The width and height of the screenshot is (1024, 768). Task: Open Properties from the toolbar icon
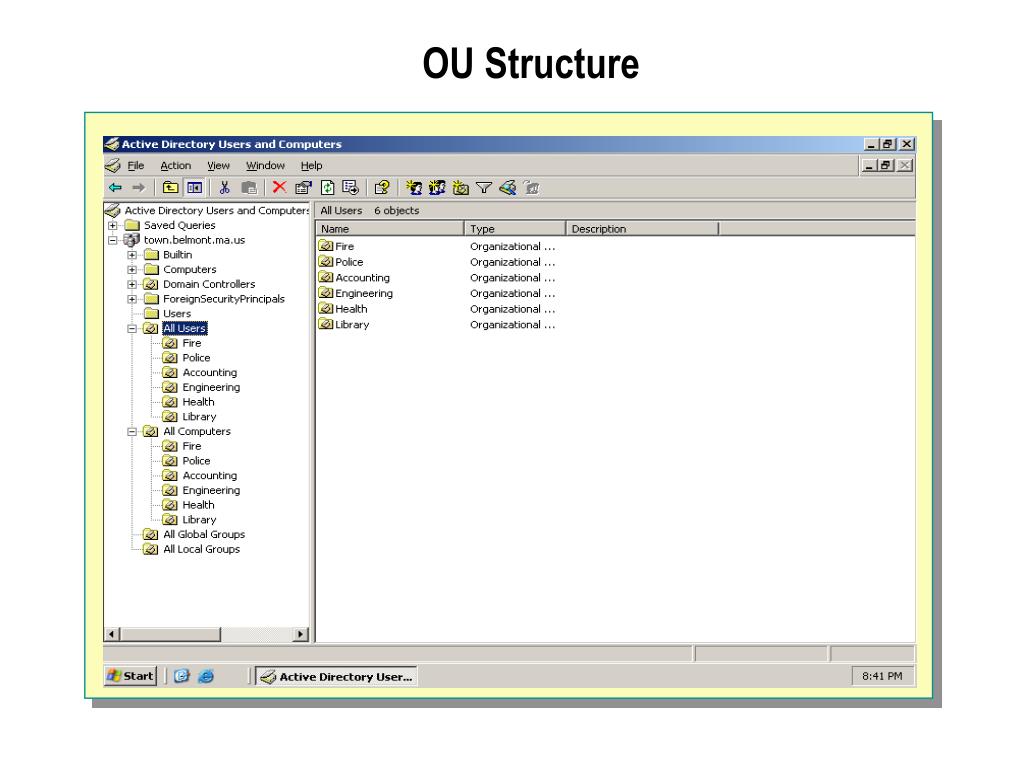point(303,188)
